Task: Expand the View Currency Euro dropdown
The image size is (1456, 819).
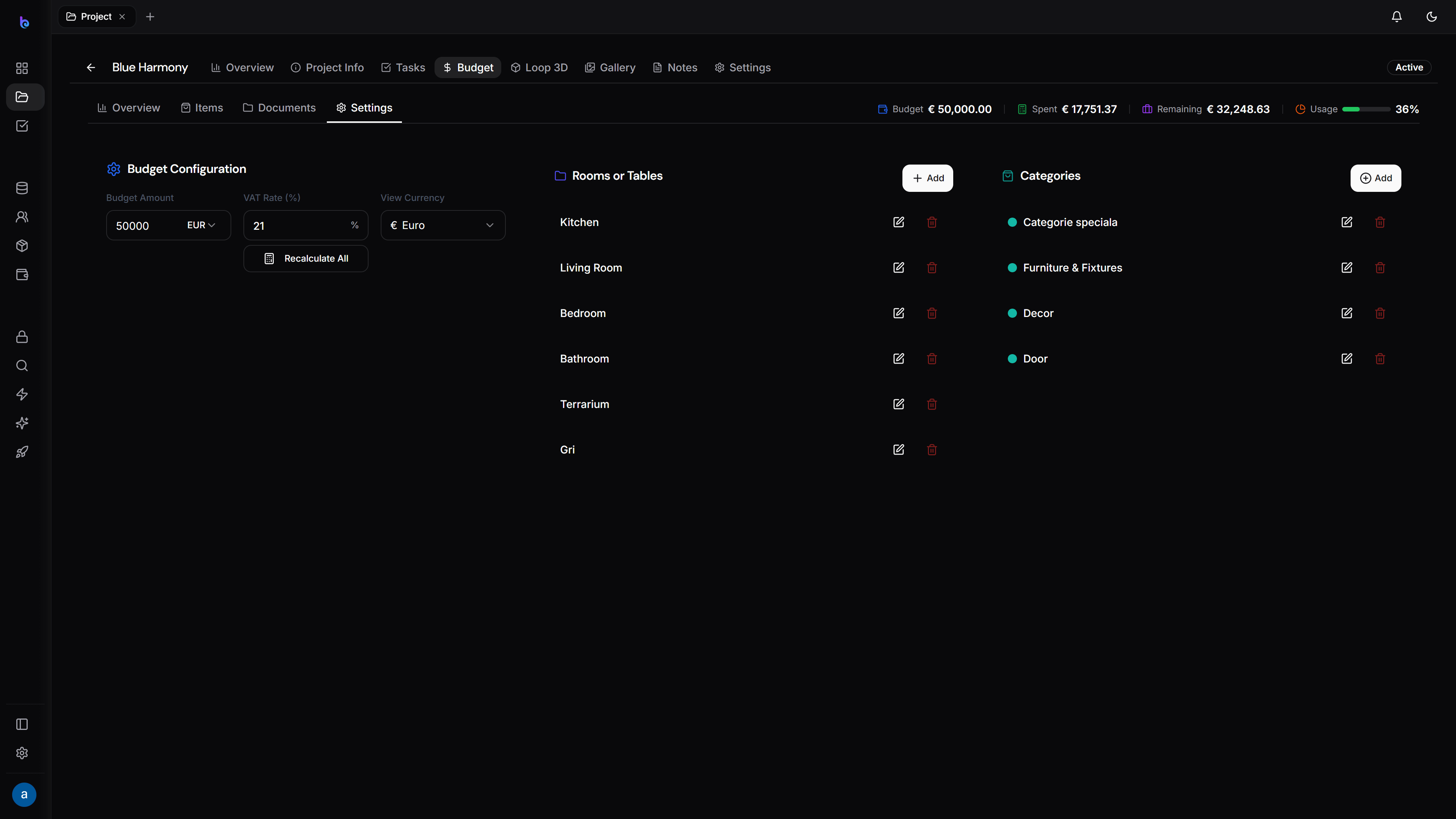Action: coord(443,225)
